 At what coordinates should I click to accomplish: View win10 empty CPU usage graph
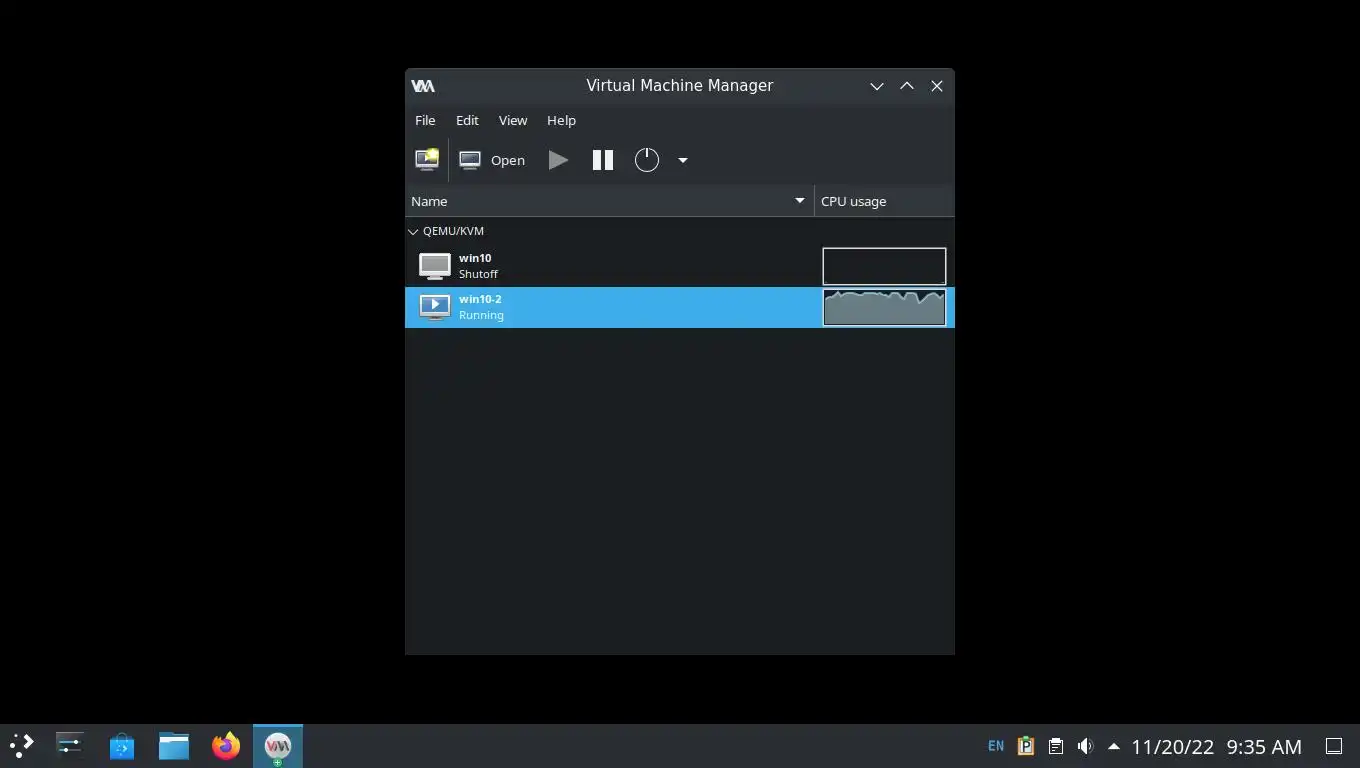pos(884,266)
